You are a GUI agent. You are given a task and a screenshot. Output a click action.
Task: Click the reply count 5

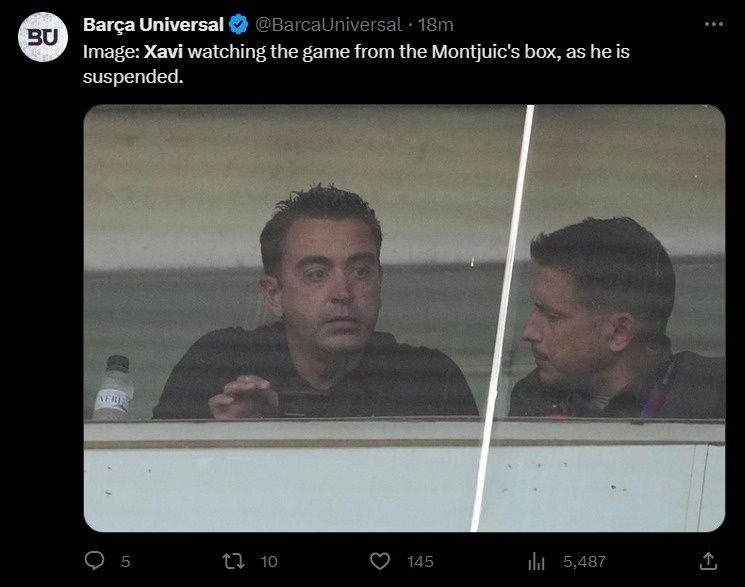point(125,562)
